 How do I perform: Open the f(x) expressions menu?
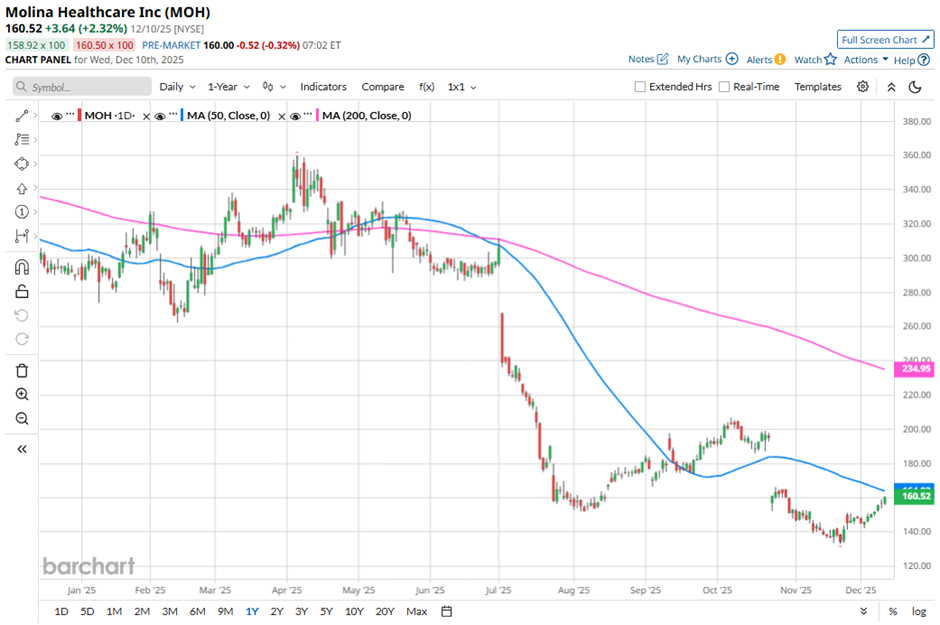pyautogui.click(x=426, y=87)
